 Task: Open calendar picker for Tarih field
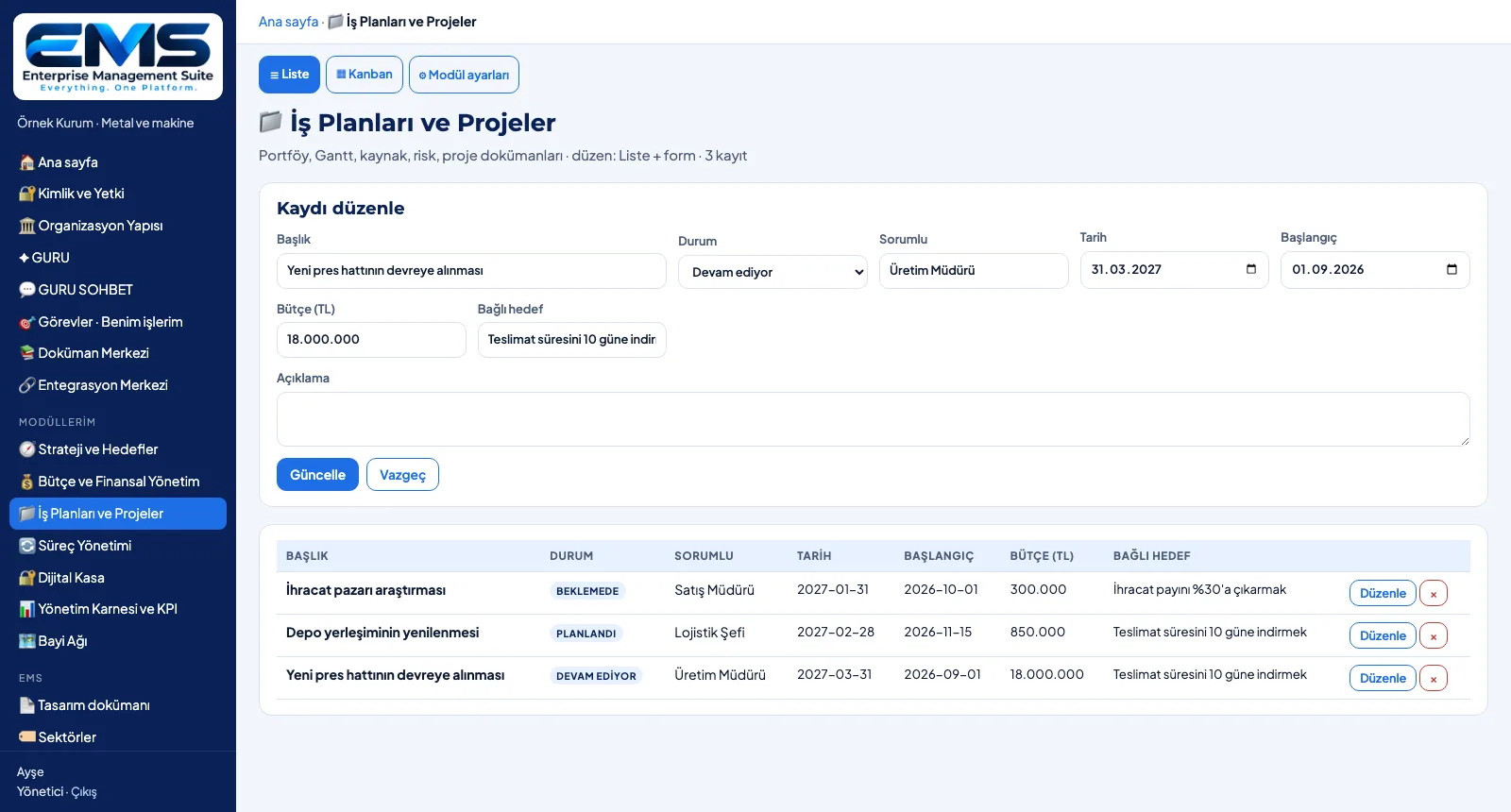tap(1251, 269)
